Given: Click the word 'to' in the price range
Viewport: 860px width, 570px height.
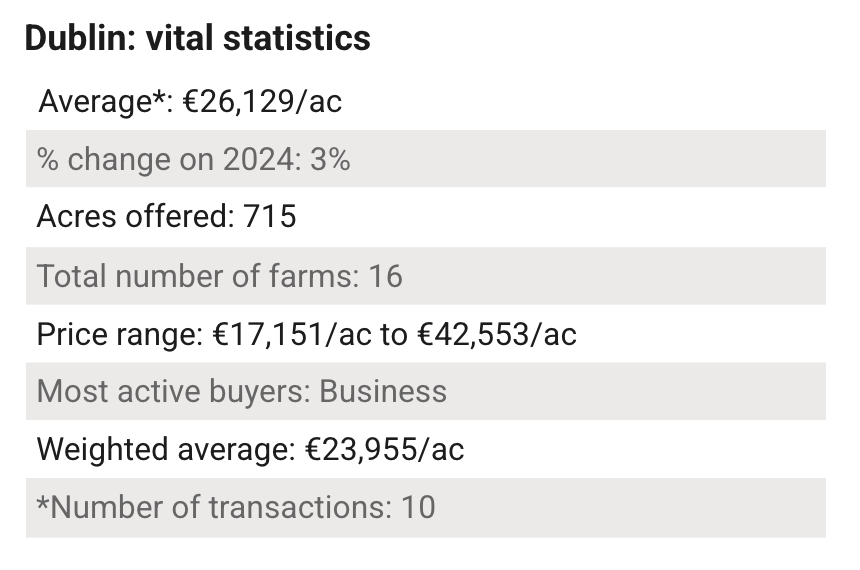Looking at the screenshot, I should (x=392, y=333).
